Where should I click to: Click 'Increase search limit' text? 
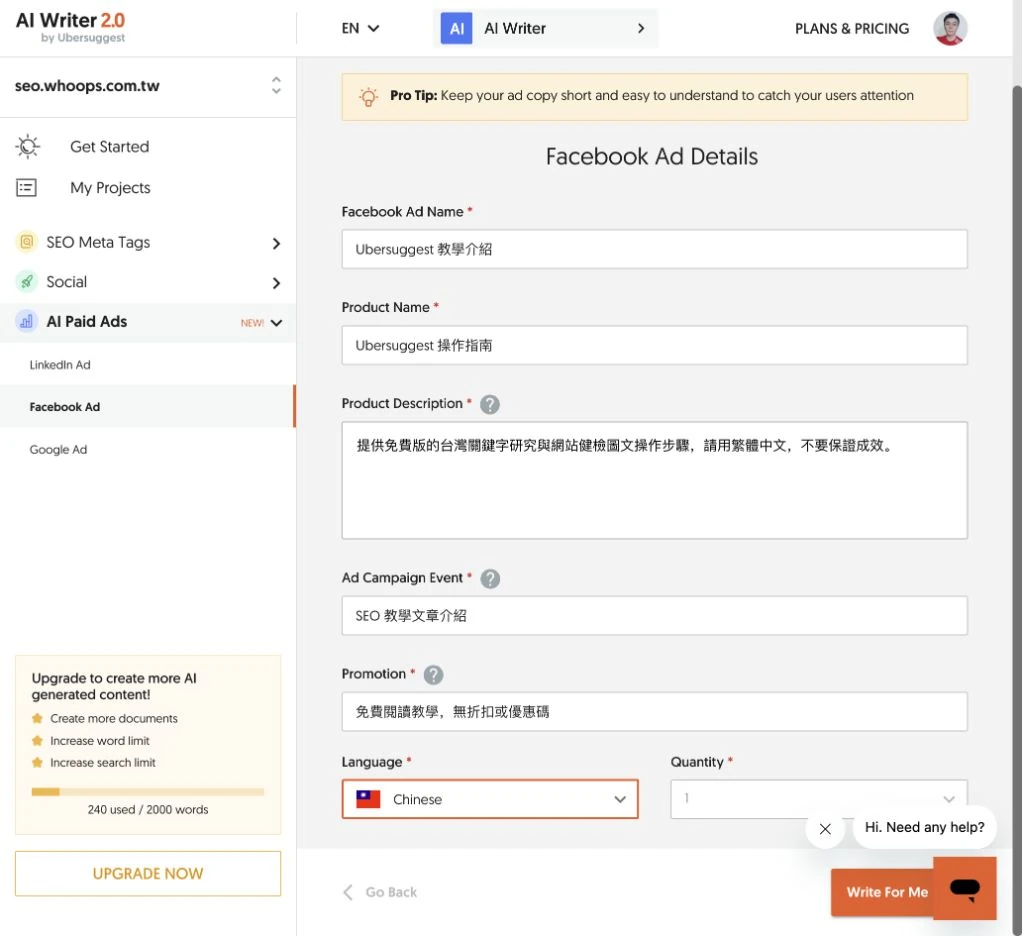click(x=103, y=763)
